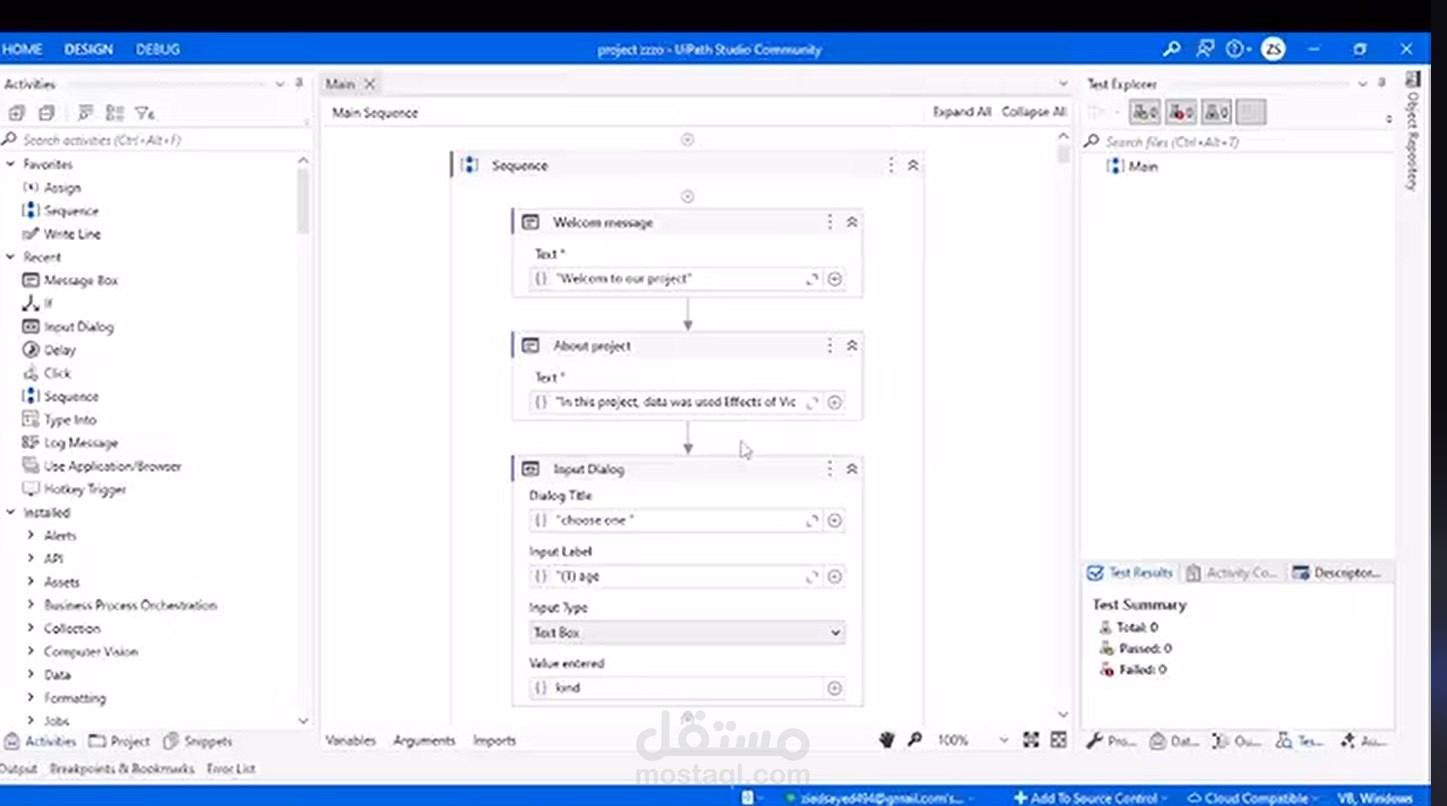Switch to the Project panel tab

tap(119, 741)
